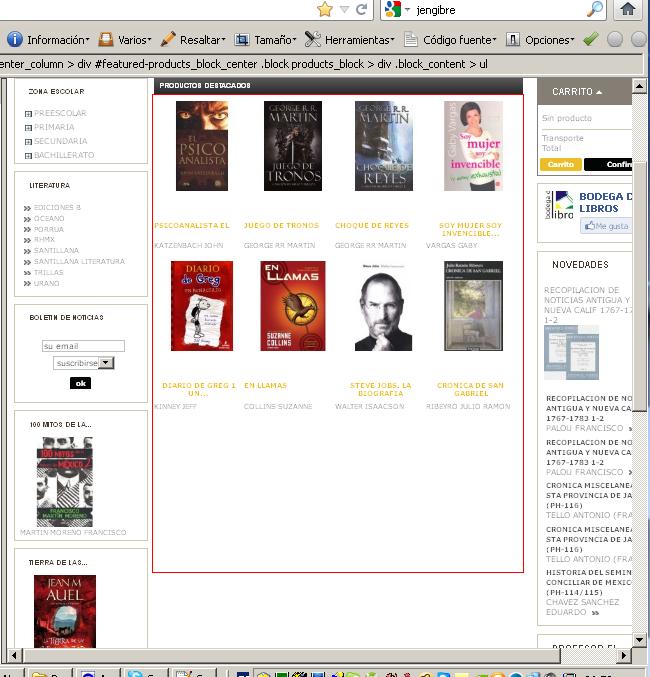Expand the PREESCOLAR category

(28, 114)
